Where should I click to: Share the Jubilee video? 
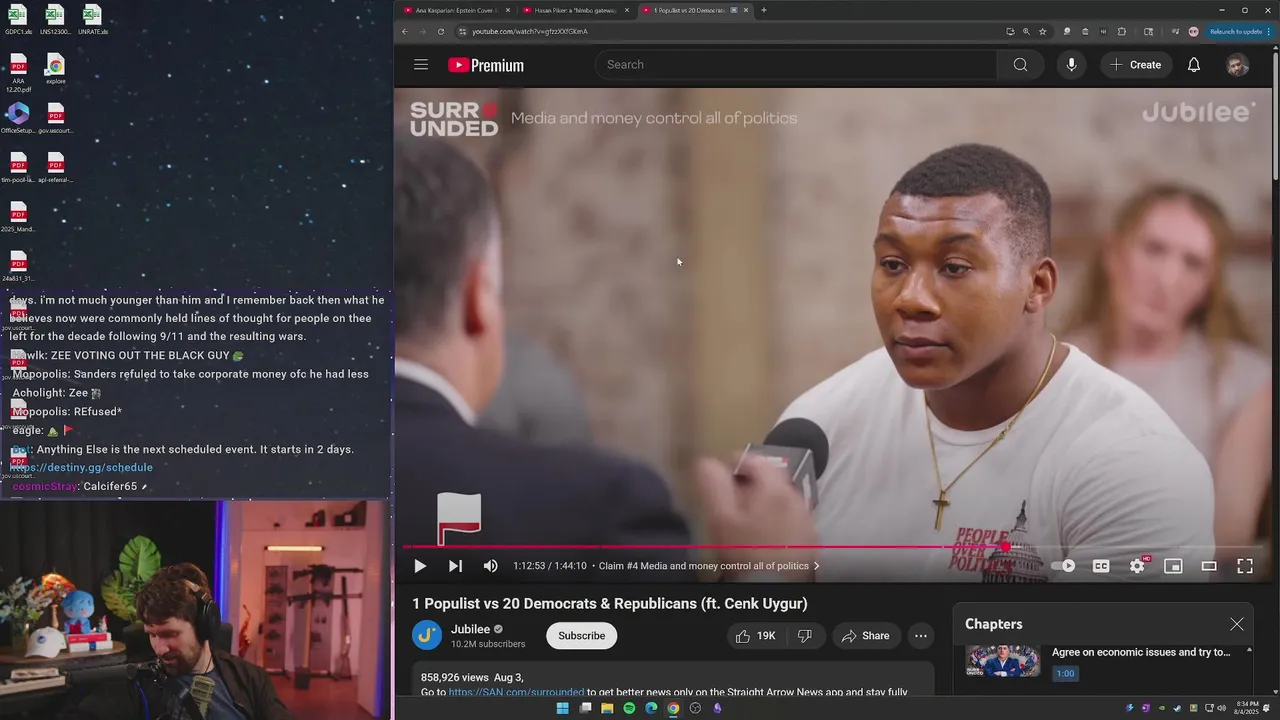point(865,636)
